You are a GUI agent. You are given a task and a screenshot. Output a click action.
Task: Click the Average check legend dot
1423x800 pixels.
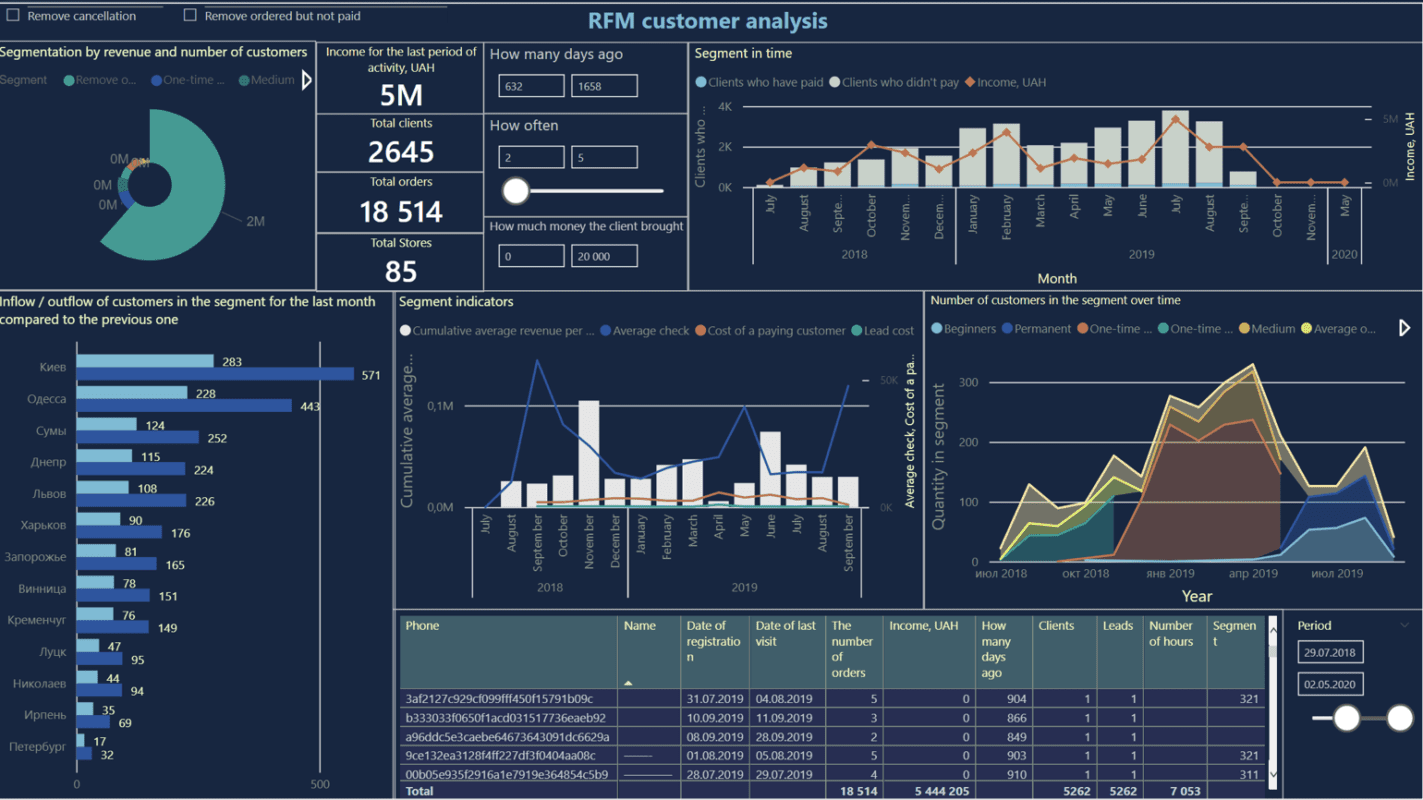(605, 331)
